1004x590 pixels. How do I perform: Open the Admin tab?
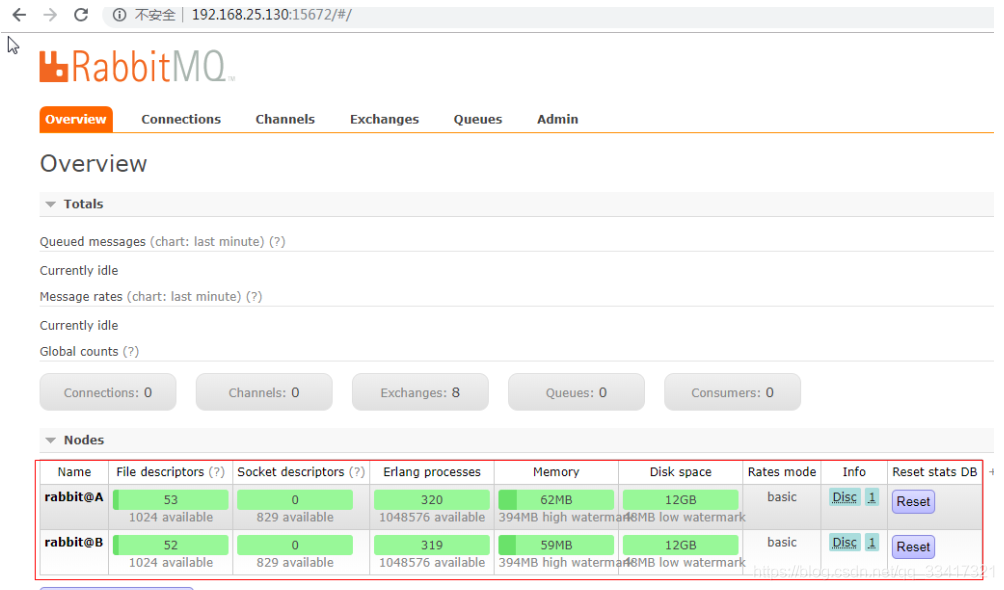[x=558, y=119]
